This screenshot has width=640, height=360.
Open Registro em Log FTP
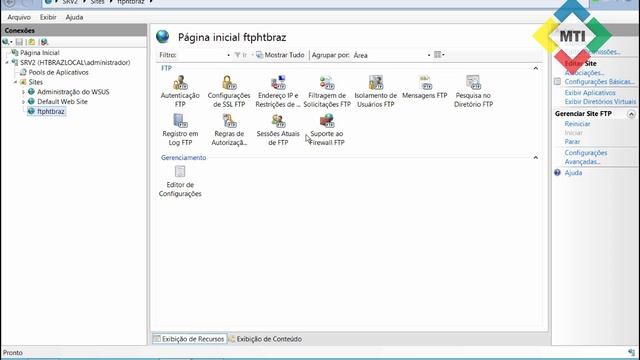point(180,130)
